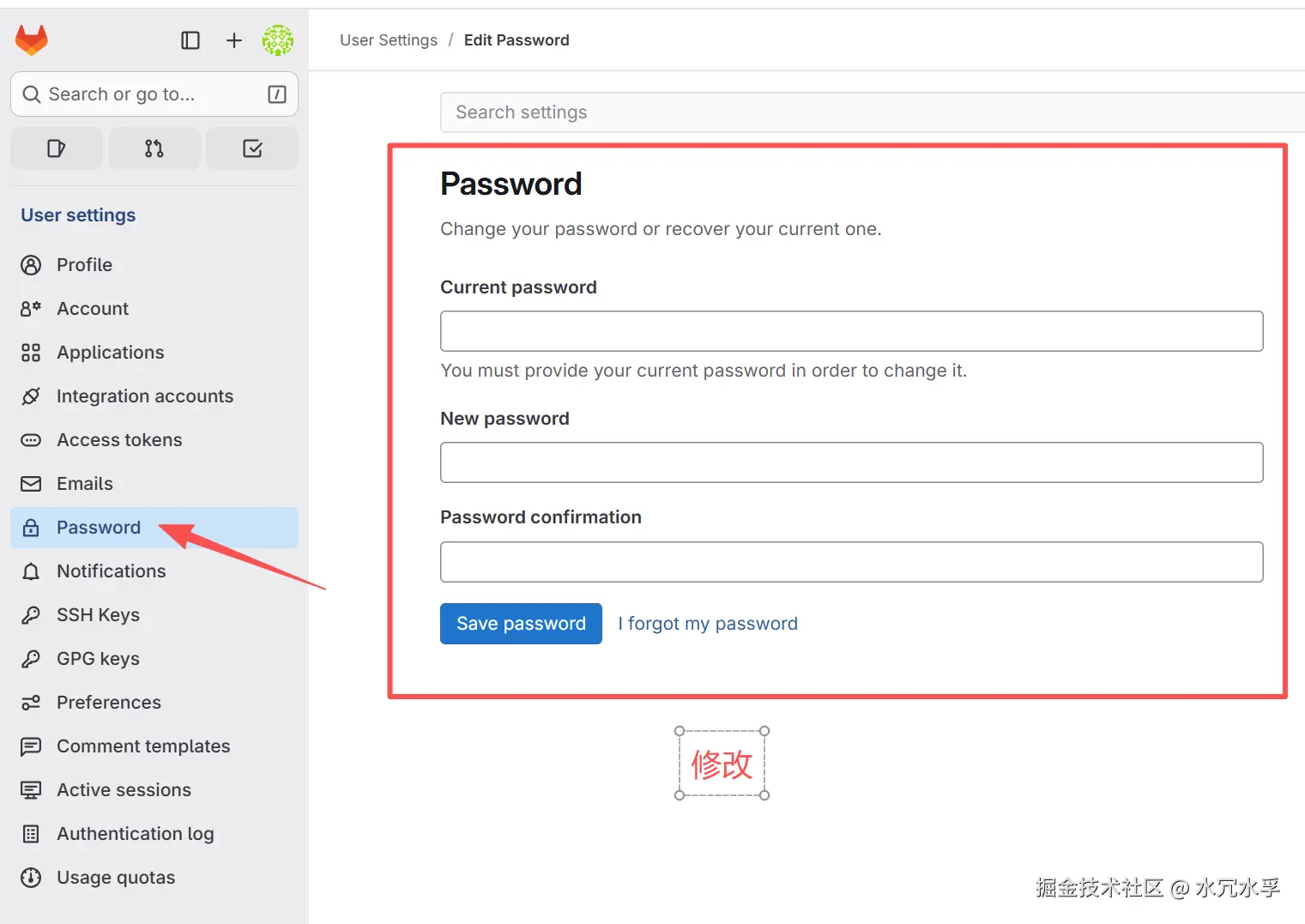Viewport: 1305px width, 924px height.
Task: Click the Save password button
Action: point(521,624)
